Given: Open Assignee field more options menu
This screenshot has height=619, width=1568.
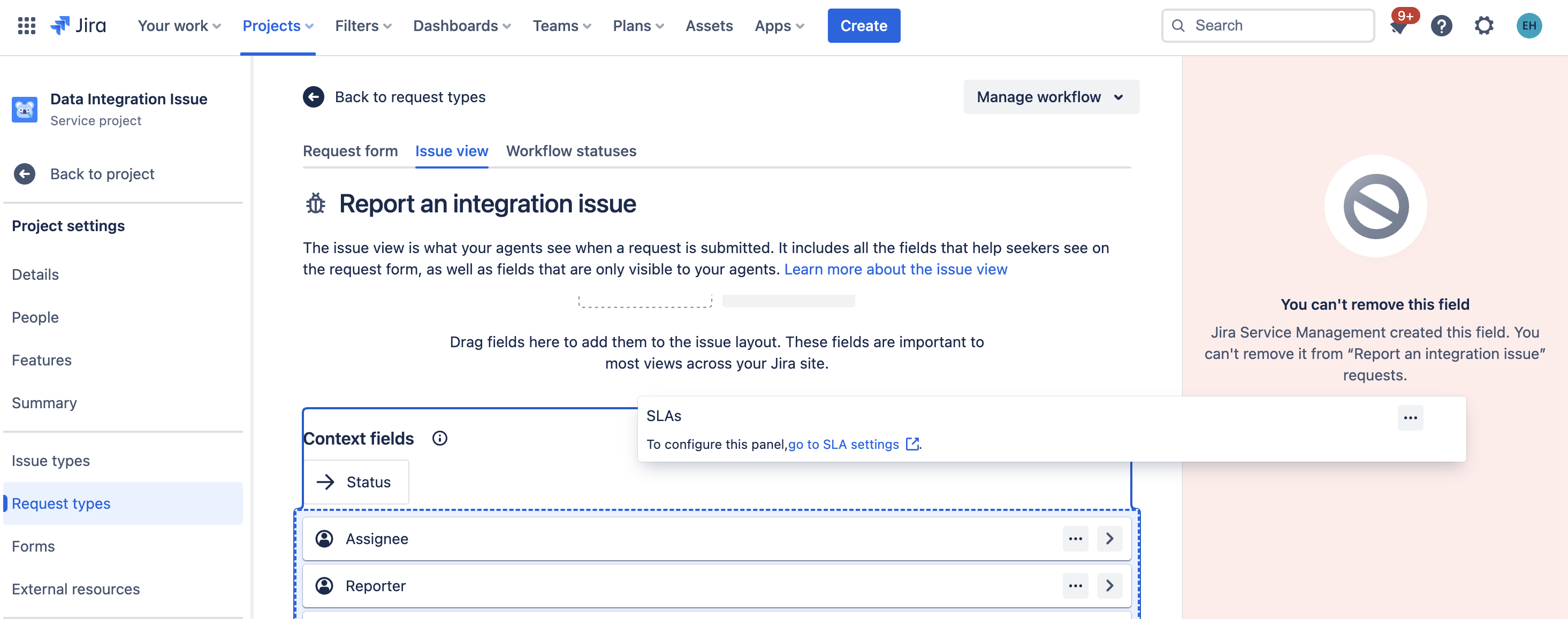Looking at the screenshot, I should (x=1075, y=539).
